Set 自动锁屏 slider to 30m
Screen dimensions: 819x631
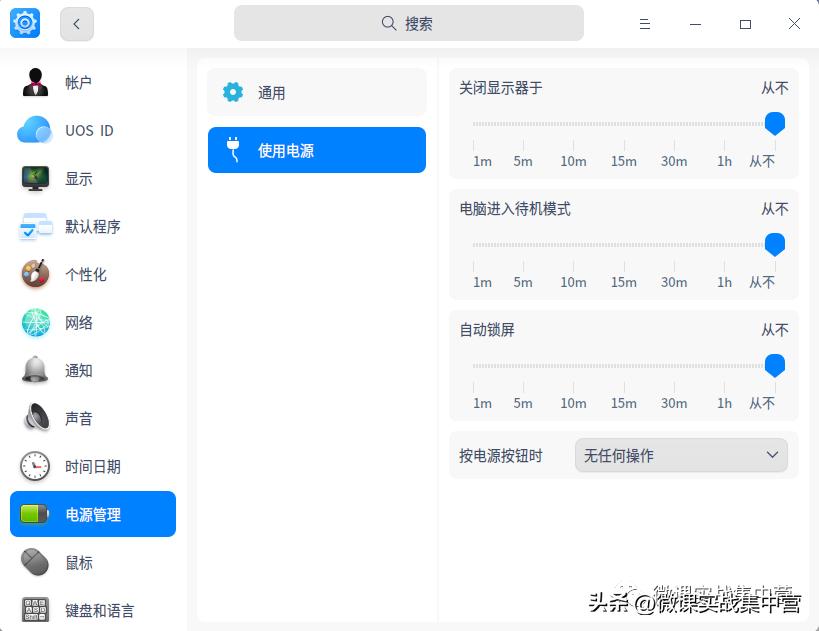coord(674,365)
